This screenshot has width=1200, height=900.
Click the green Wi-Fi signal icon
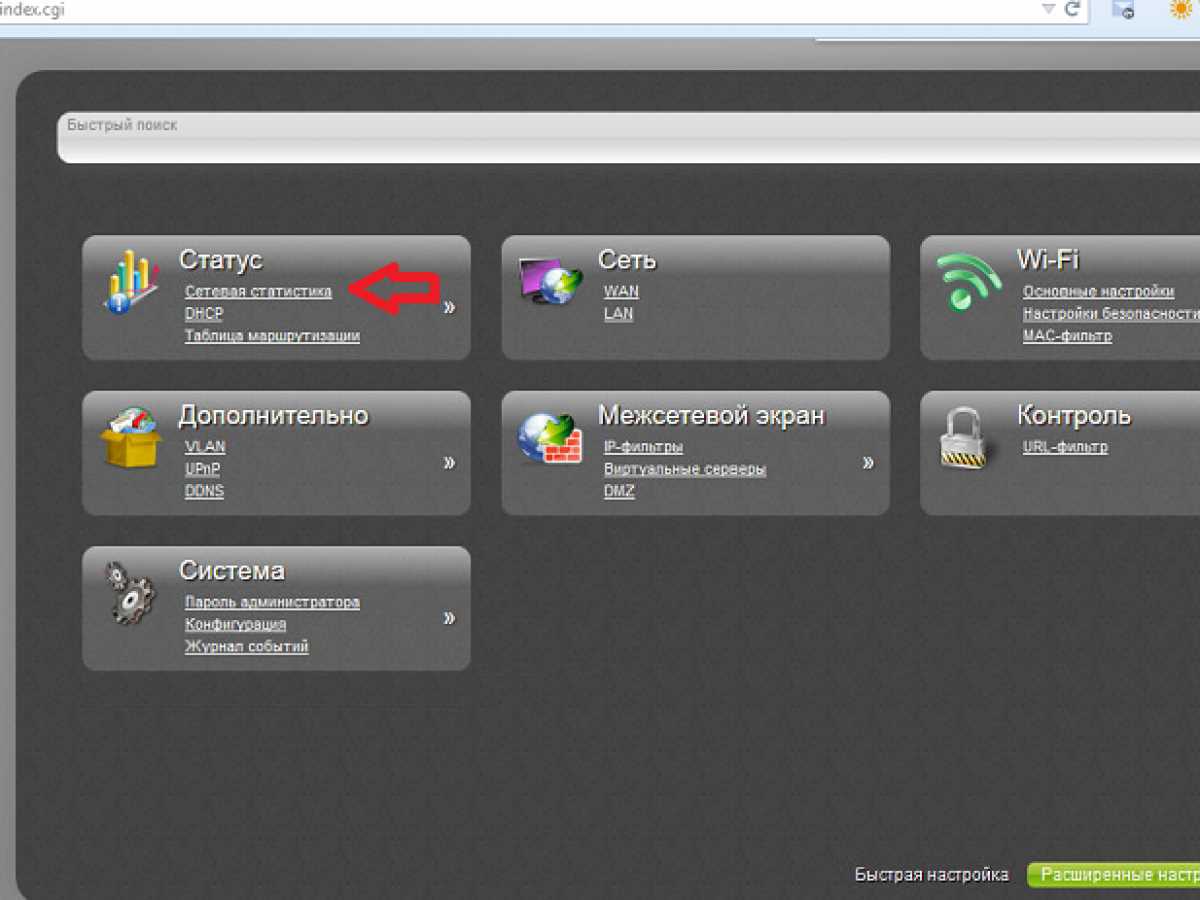pos(969,280)
